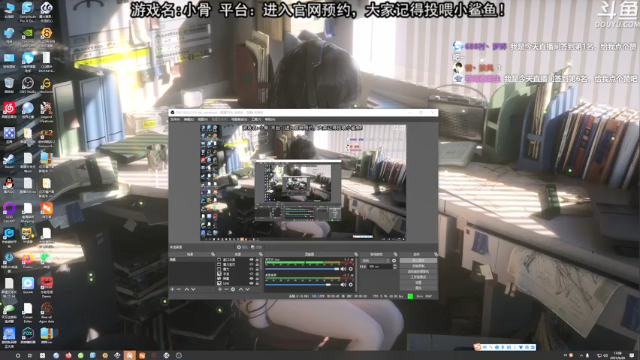Viewport: 640px width, 360px height.
Task: Open OBS Settings from Controls panel
Action: click(418, 282)
